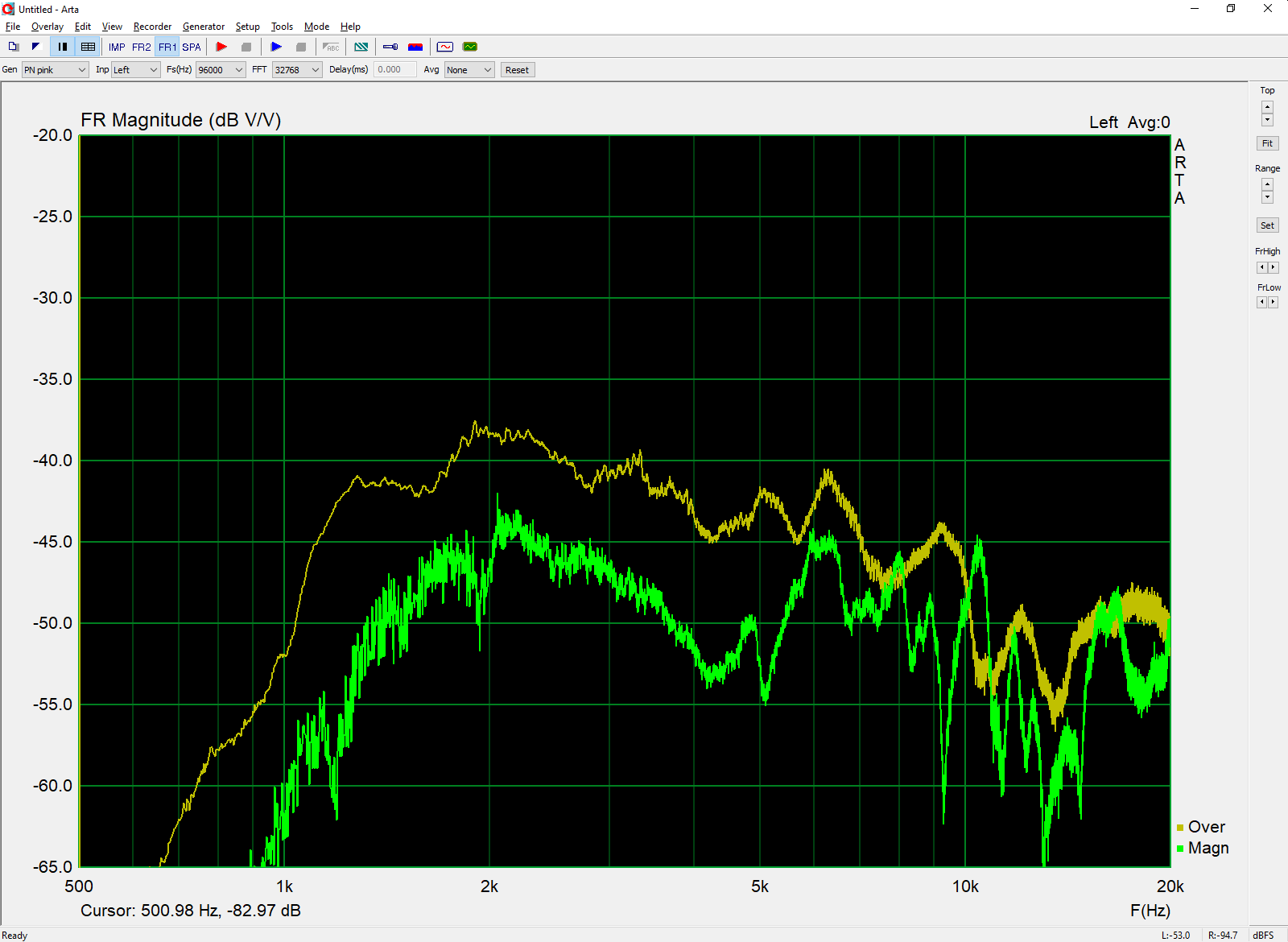Click the red curve graph icon
This screenshot has width=1288, height=942.
(445, 47)
